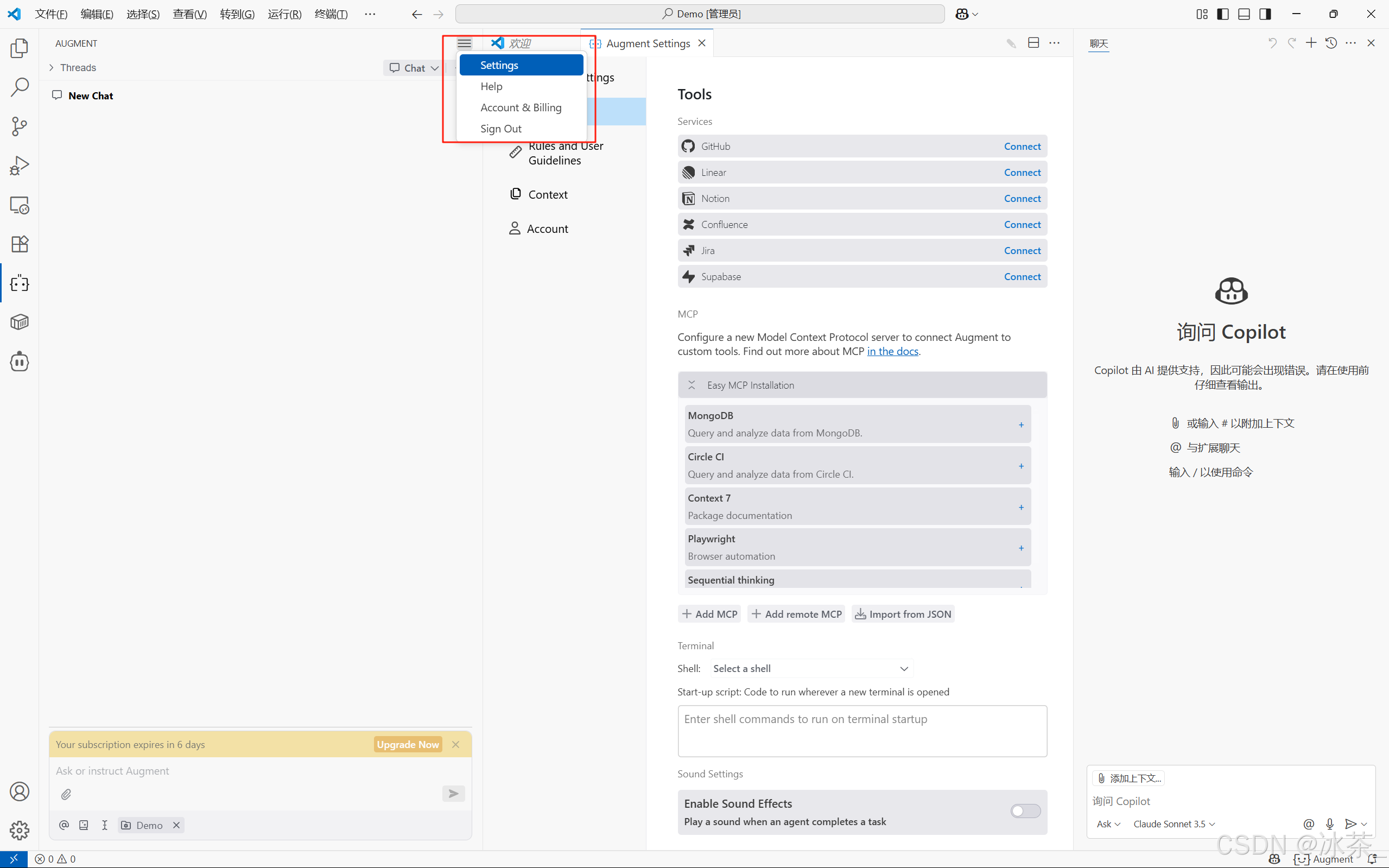Image resolution: width=1389 pixels, height=868 pixels.
Task: Open the Manage gear icon
Action: 20,830
